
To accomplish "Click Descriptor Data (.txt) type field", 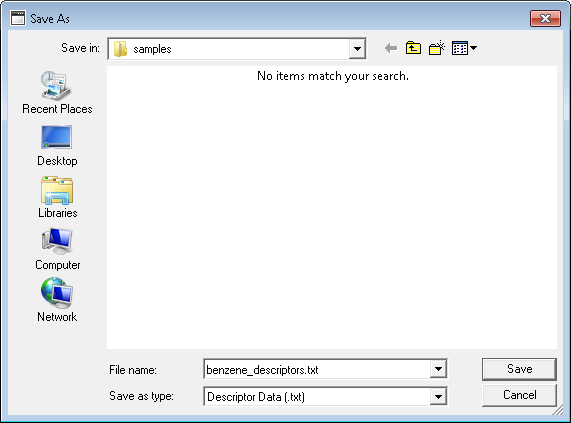I will coord(317,396).
